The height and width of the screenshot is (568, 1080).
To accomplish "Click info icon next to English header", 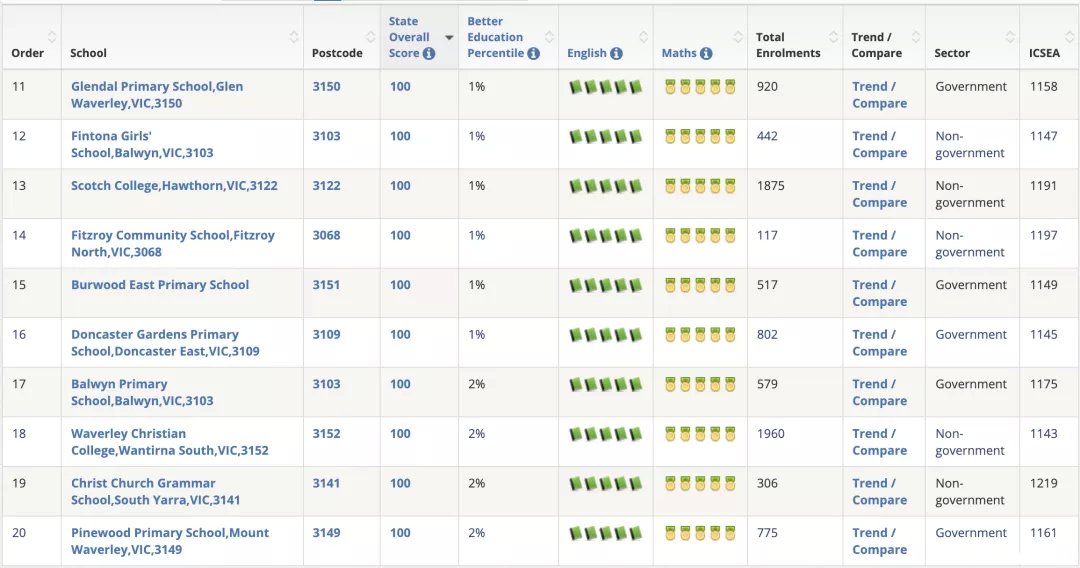I will [x=616, y=53].
